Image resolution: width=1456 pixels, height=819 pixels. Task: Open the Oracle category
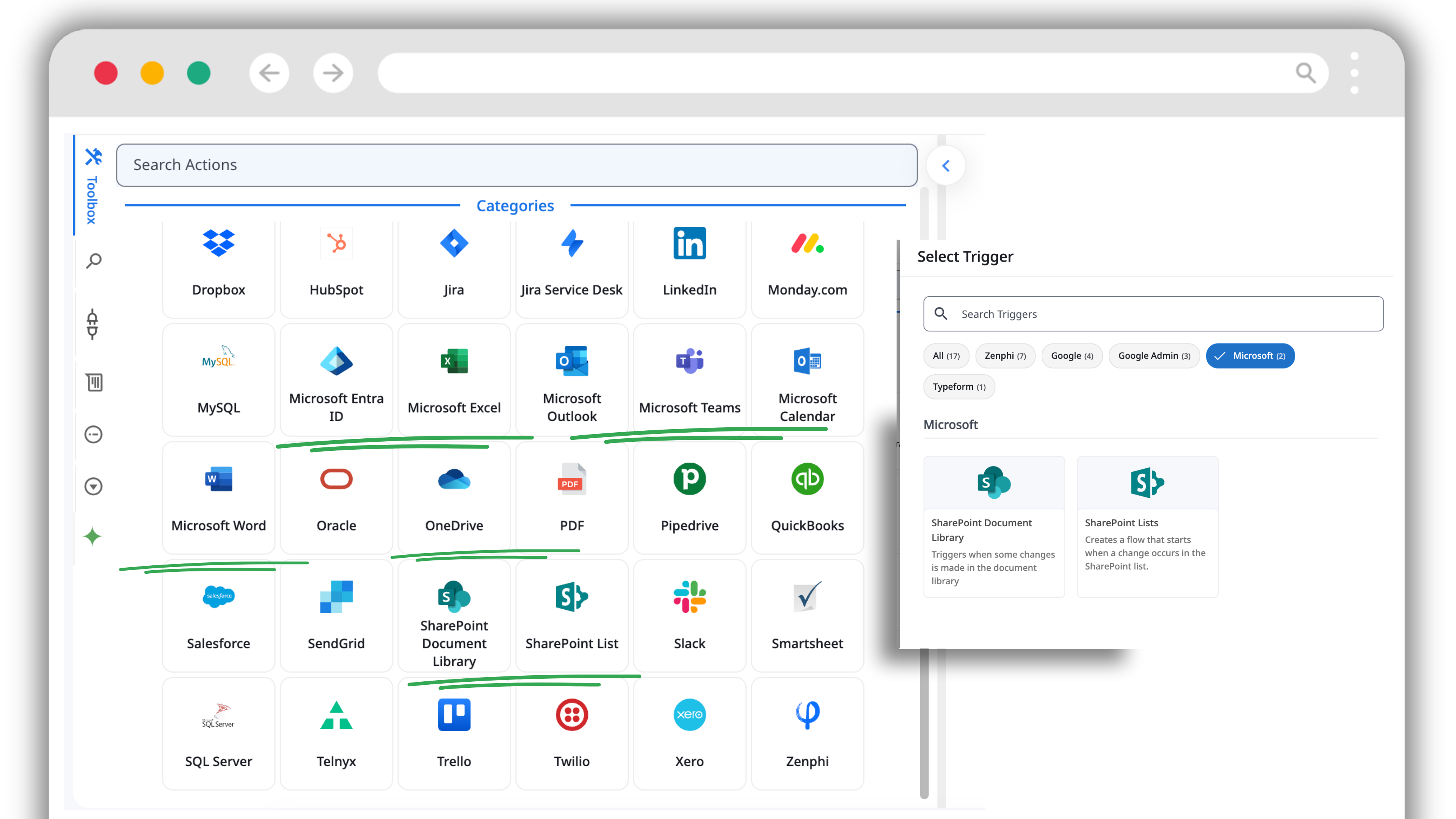(336, 498)
